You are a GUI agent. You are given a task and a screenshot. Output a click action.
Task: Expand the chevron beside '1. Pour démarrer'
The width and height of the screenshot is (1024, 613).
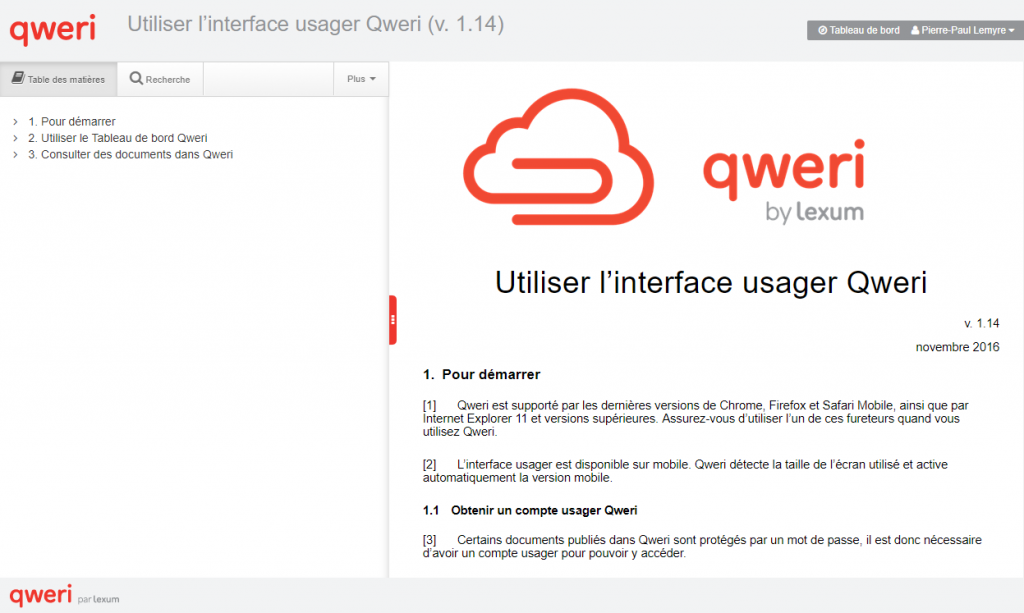(x=16, y=122)
